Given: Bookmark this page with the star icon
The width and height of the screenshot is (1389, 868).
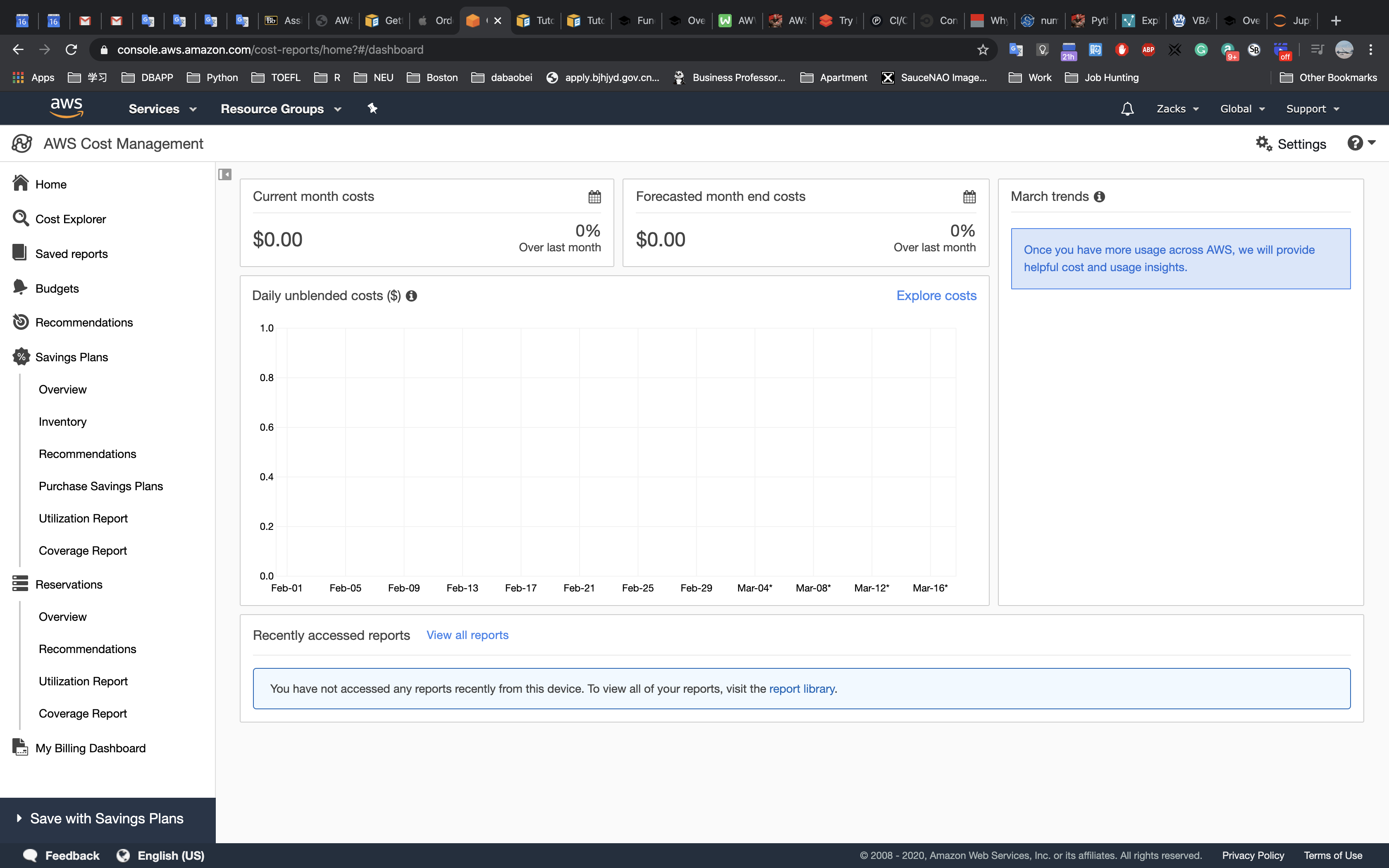Looking at the screenshot, I should coord(983,50).
